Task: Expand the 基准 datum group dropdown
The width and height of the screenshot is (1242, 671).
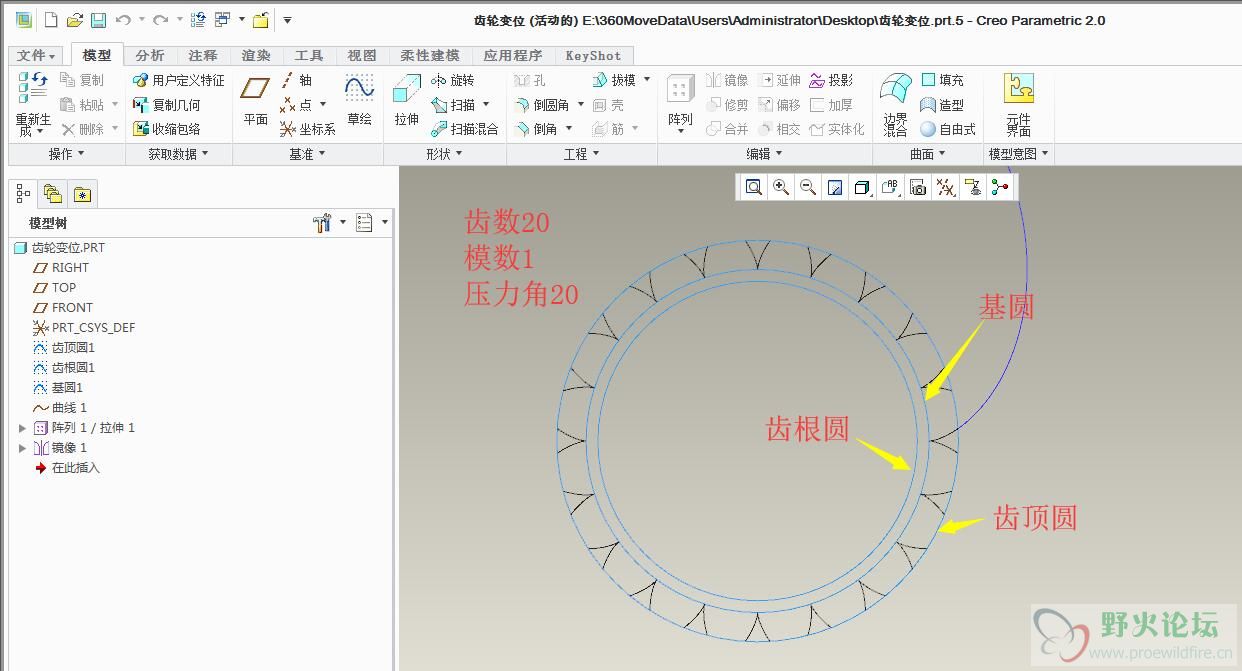Action: 308,154
